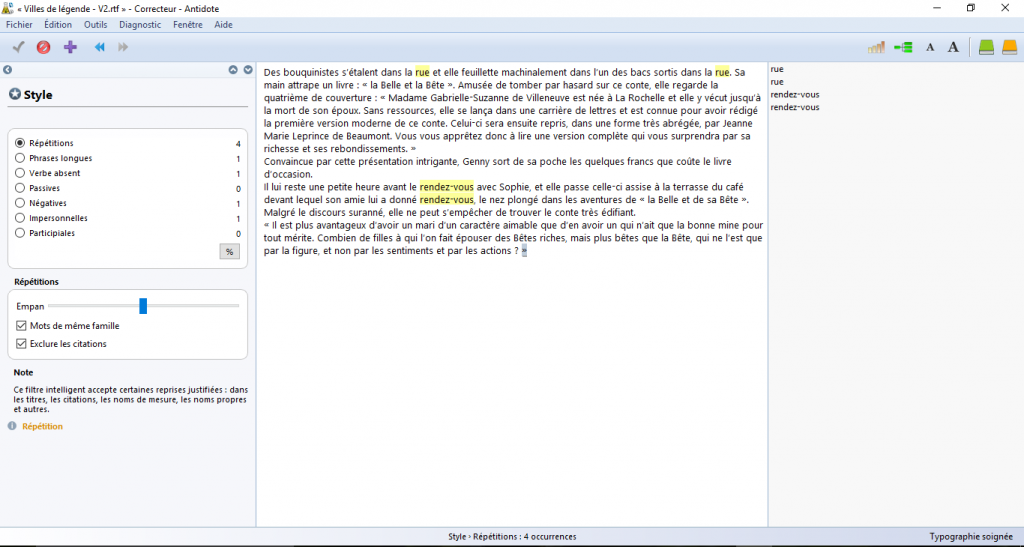Click the down-arrow circle icon in left panel header

pos(248,70)
